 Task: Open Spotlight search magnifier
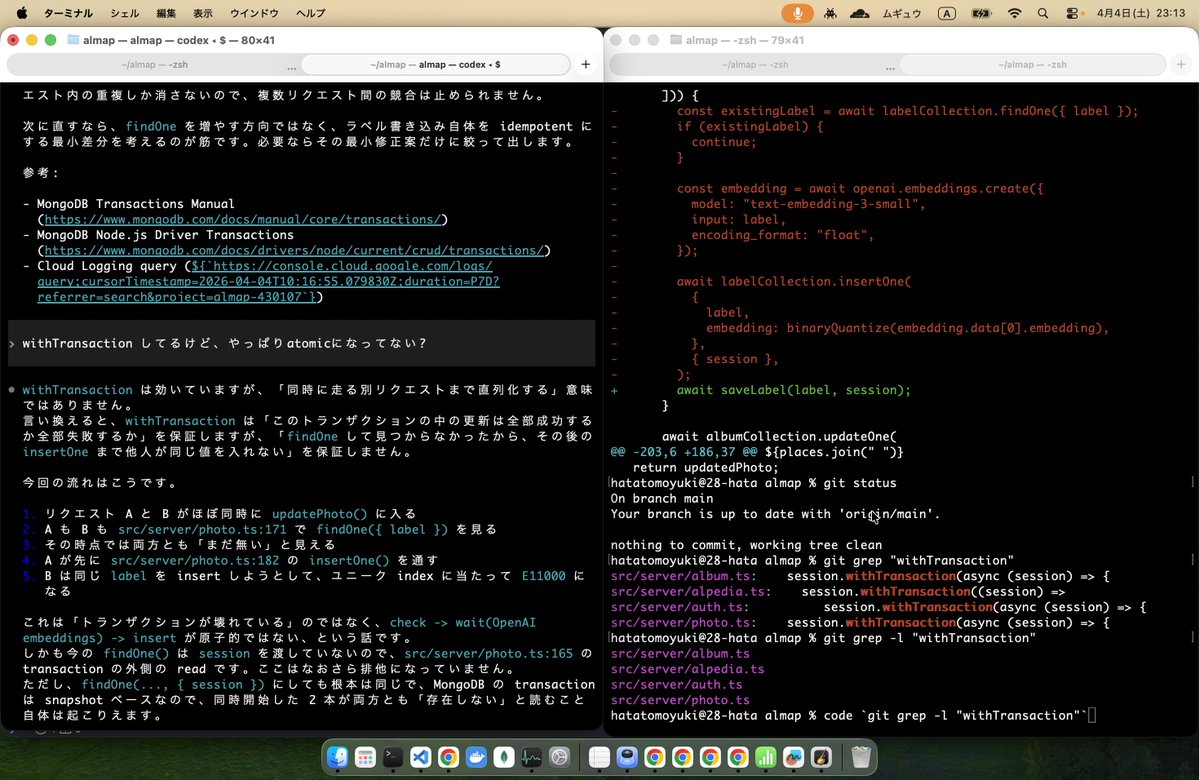point(1043,13)
